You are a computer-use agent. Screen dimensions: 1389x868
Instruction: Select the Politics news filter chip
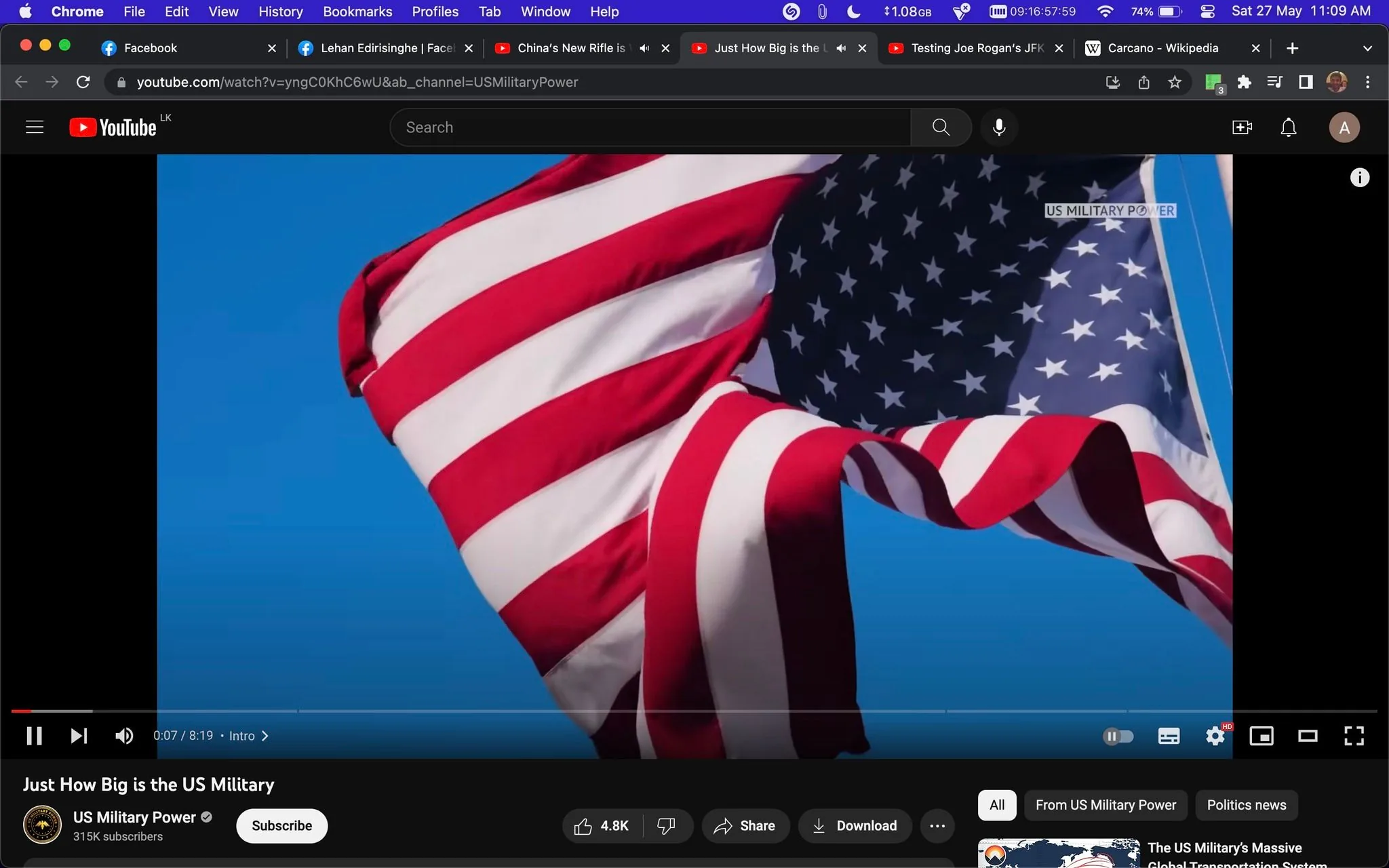pos(1245,805)
